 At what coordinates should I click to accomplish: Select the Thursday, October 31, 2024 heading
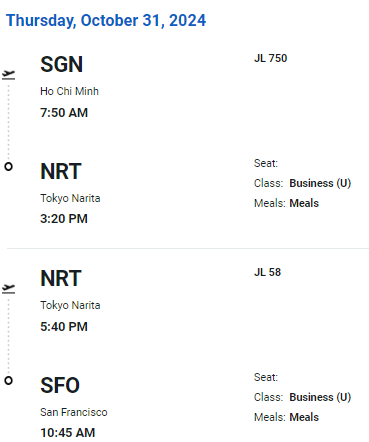pos(106,20)
